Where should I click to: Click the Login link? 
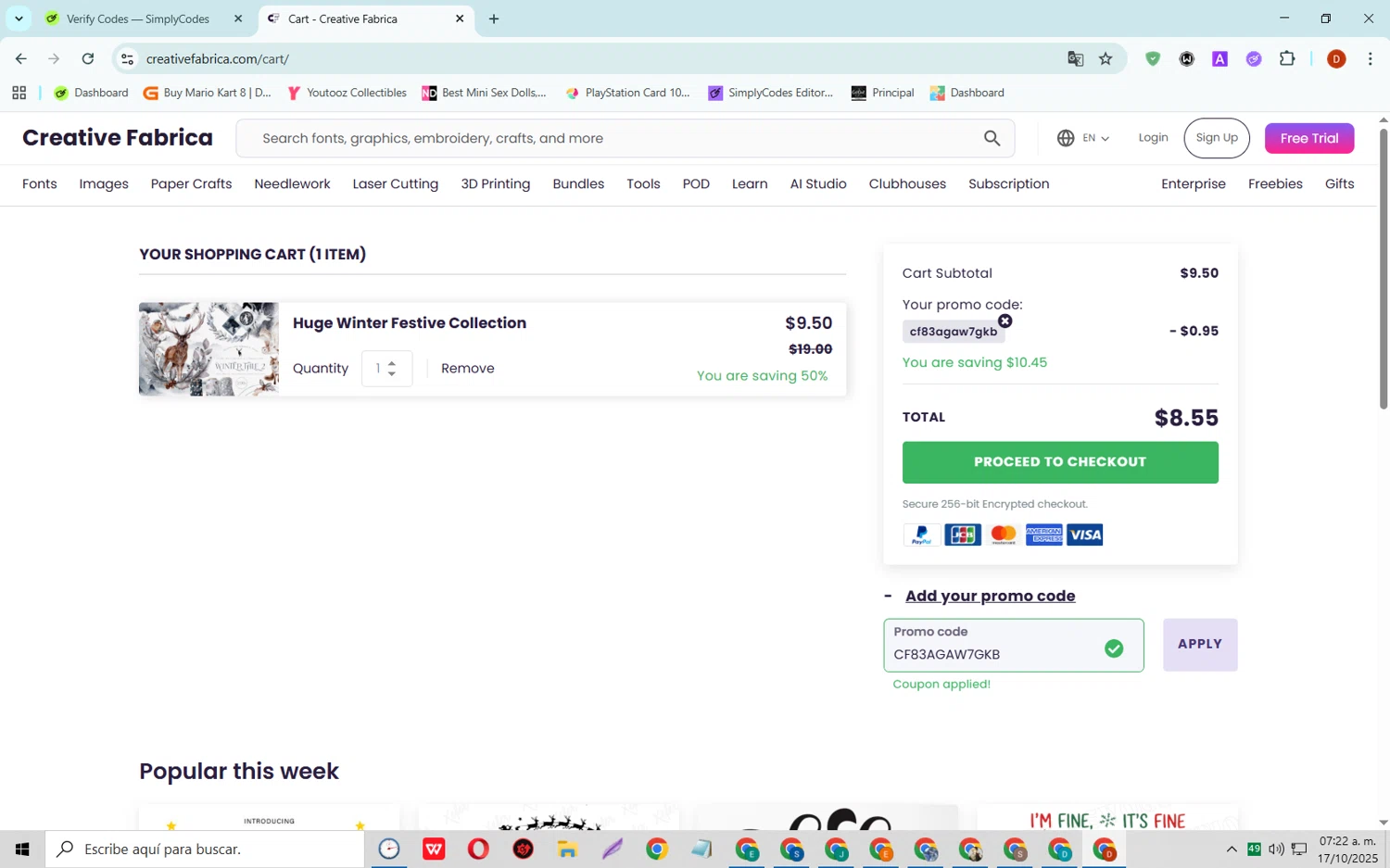coord(1153,138)
